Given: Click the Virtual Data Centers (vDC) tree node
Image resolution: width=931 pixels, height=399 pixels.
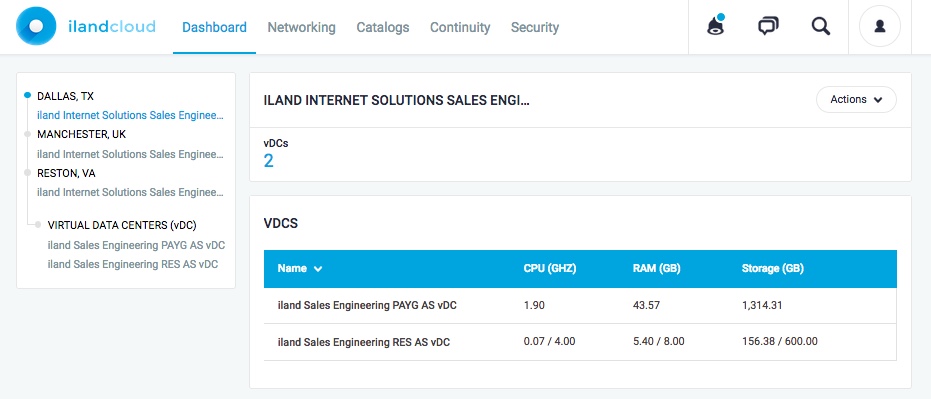Looking at the screenshot, I should [x=122, y=225].
